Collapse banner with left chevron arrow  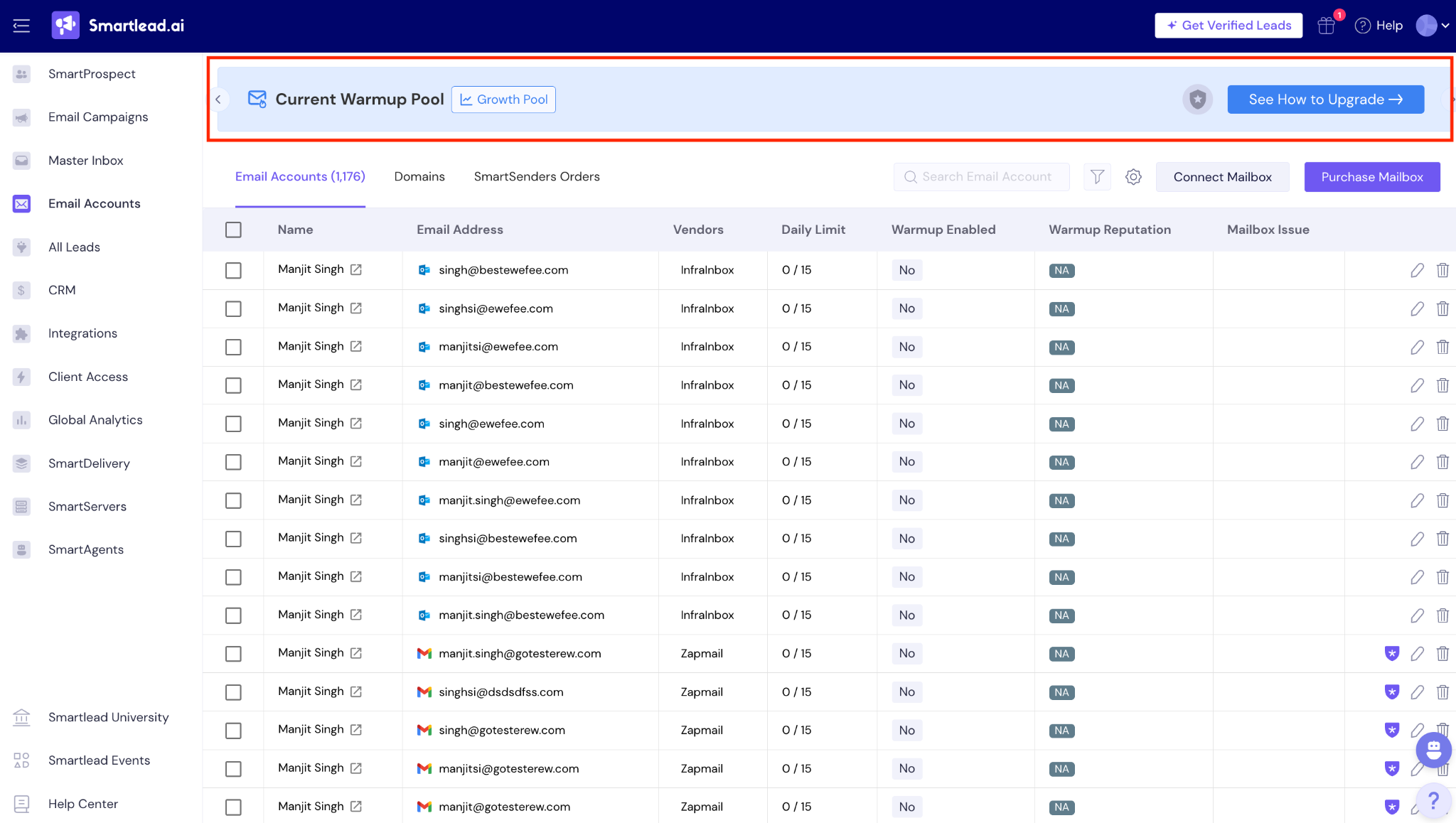click(x=218, y=99)
